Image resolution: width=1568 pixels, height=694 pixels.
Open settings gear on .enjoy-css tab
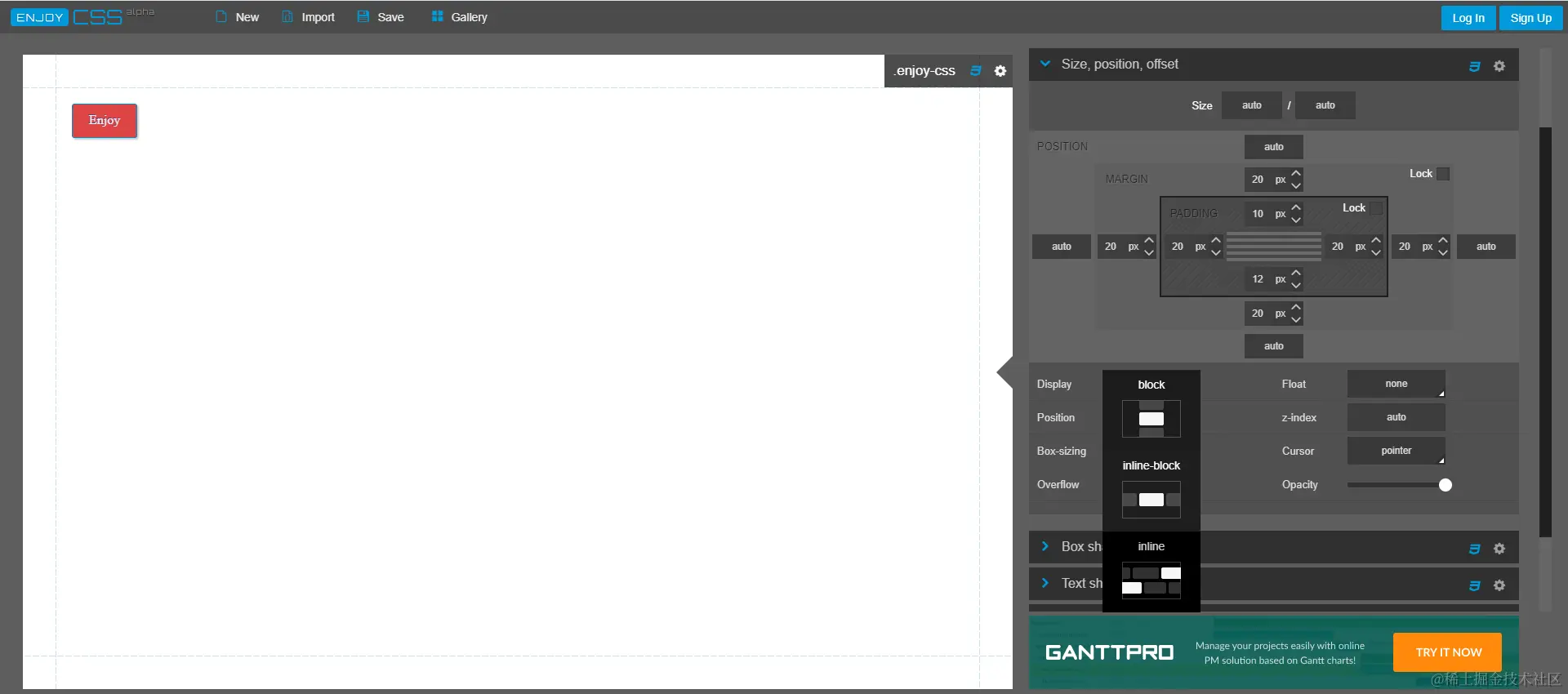click(1000, 71)
